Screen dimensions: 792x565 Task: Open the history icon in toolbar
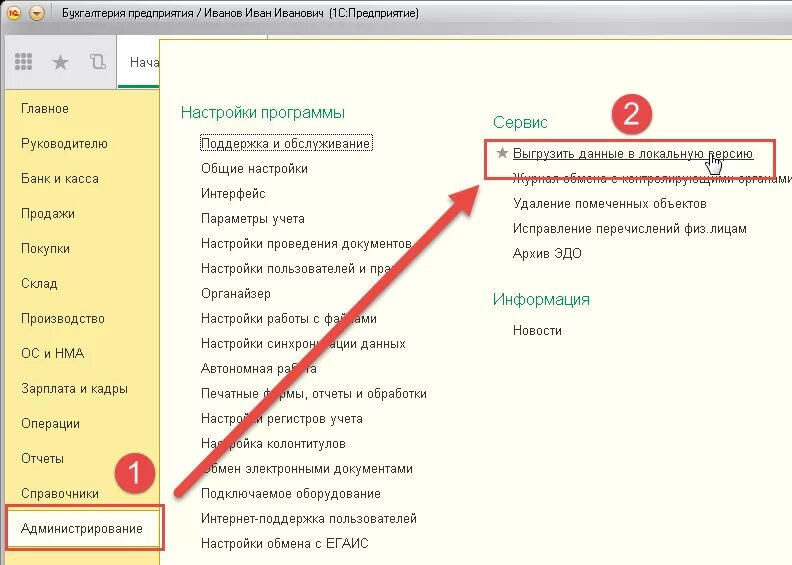pos(97,62)
